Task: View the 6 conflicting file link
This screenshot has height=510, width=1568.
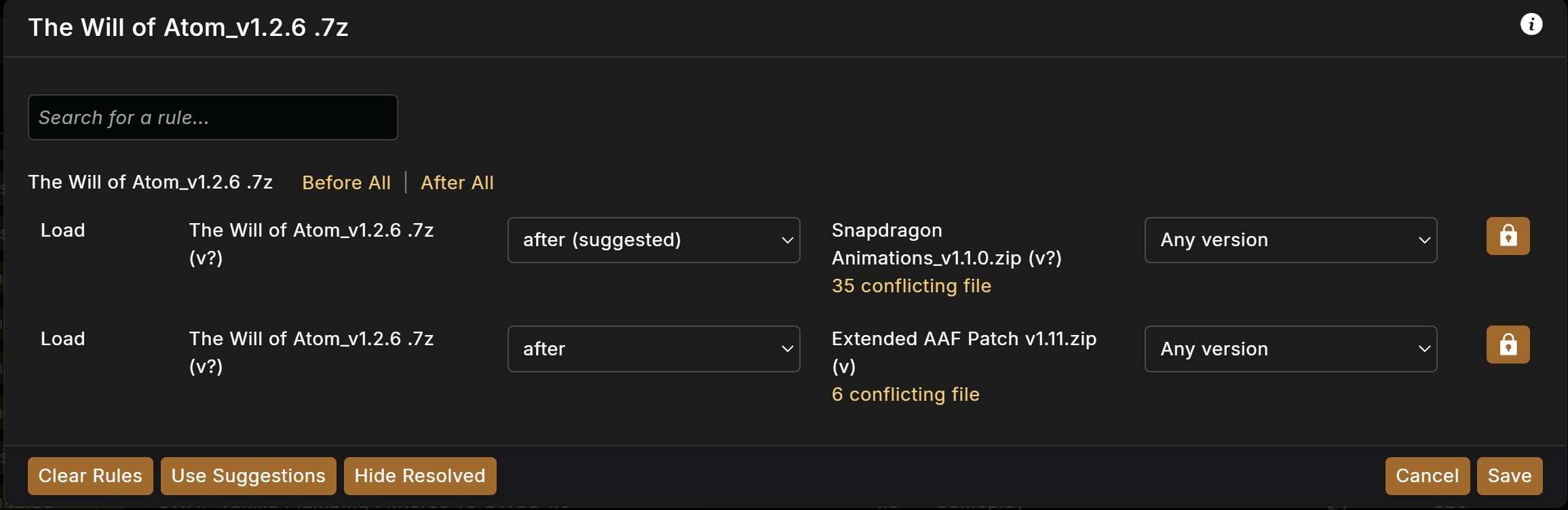Action: 905,394
